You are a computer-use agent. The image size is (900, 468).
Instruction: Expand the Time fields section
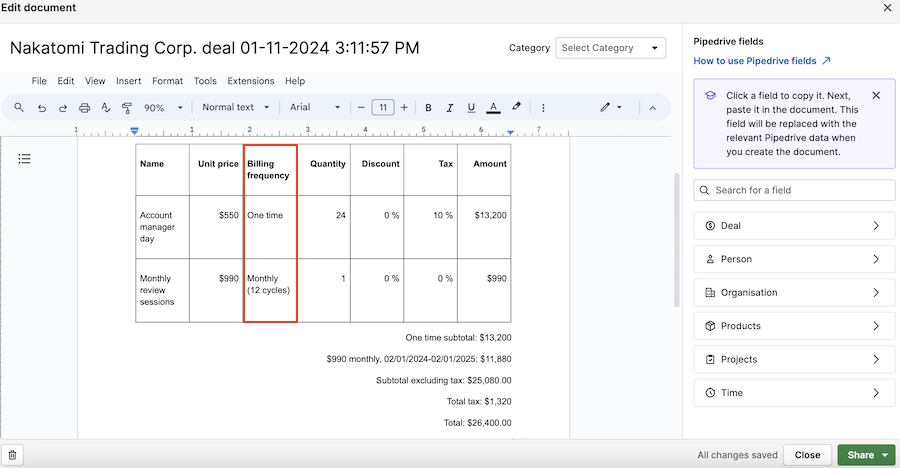[794, 392]
